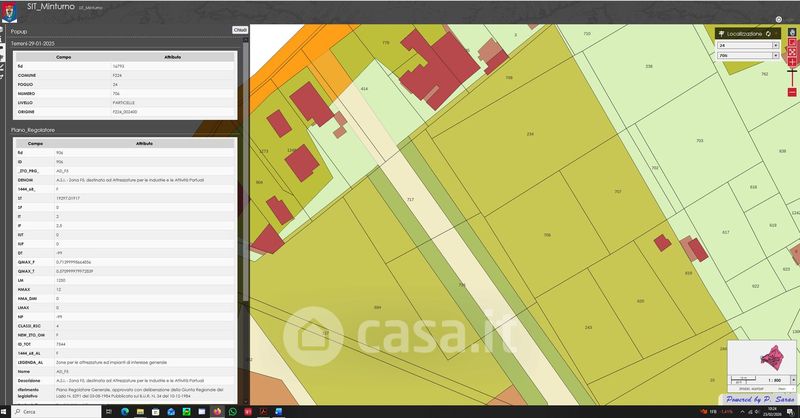
Task: Open the particella dropdown showing 706
Action: (x=747, y=56)
